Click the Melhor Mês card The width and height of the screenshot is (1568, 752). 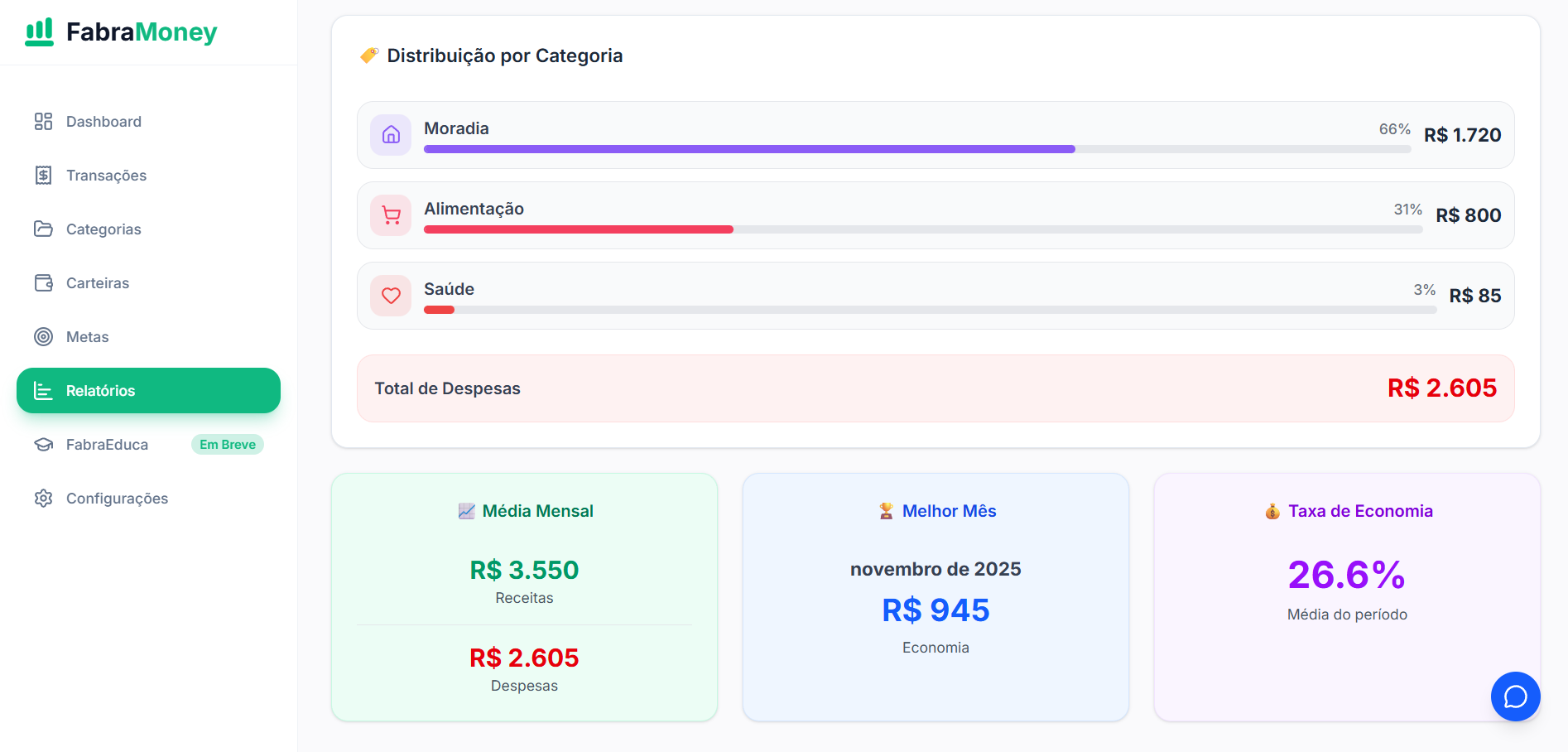[936, 597]
